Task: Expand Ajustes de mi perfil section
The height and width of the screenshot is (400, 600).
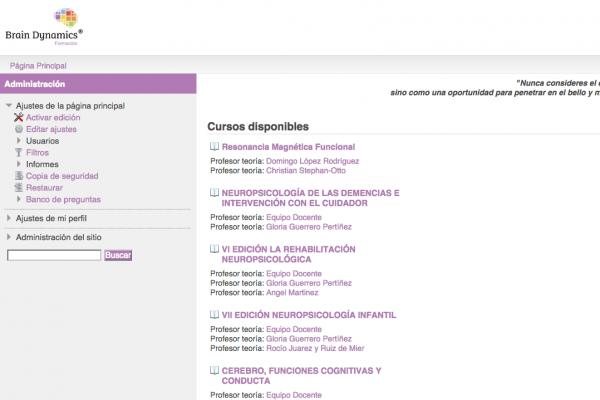Action: tap(9, 218)
